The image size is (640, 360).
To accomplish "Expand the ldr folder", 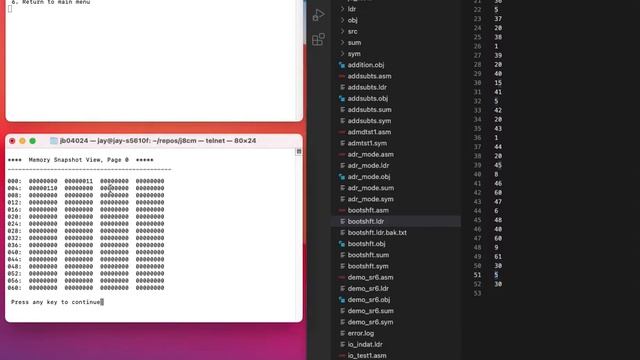I will pos(352,9).
